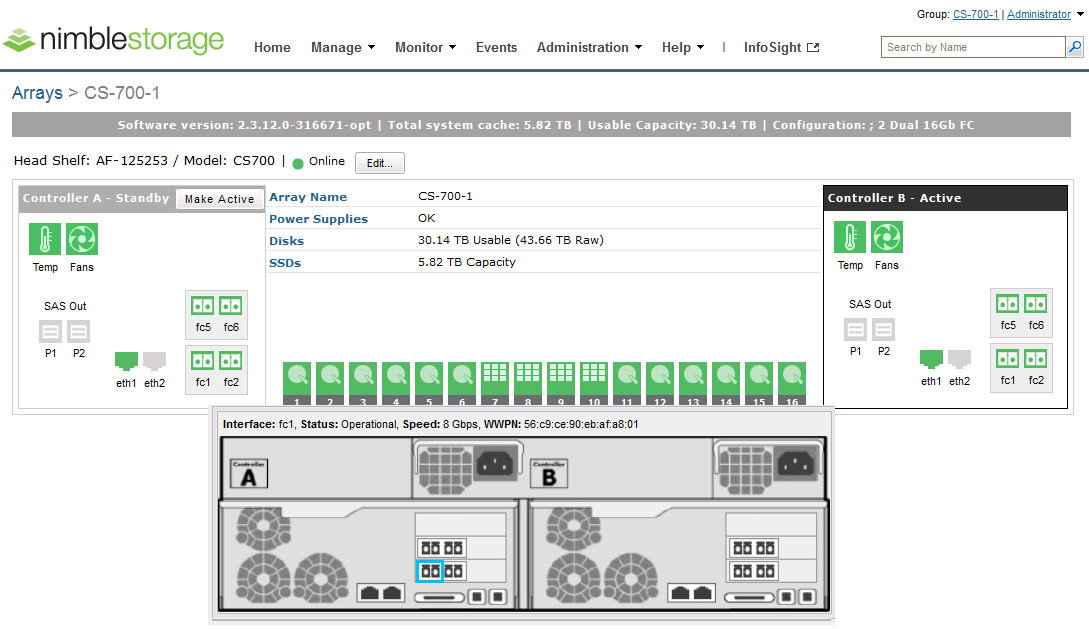Click Controller A Temp sensor icon
The height and width of the screenshot is (629, 1089).
[x=45, y=239]
